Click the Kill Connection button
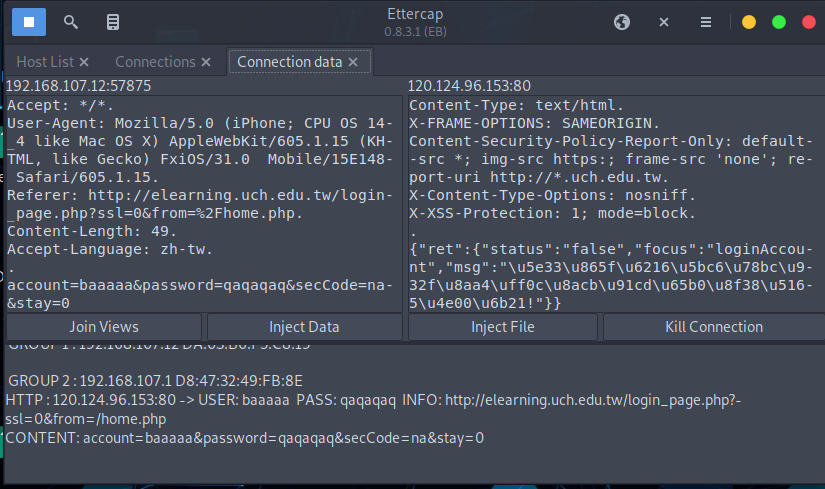Viewport: 825px width, 489px height. [714, 327]
